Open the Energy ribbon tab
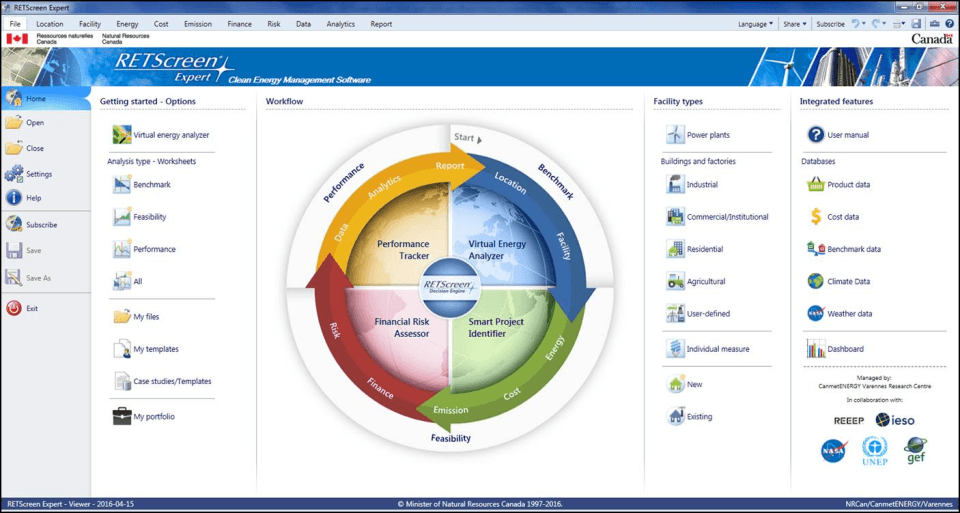The image size is (960, 513). [127, 24]
